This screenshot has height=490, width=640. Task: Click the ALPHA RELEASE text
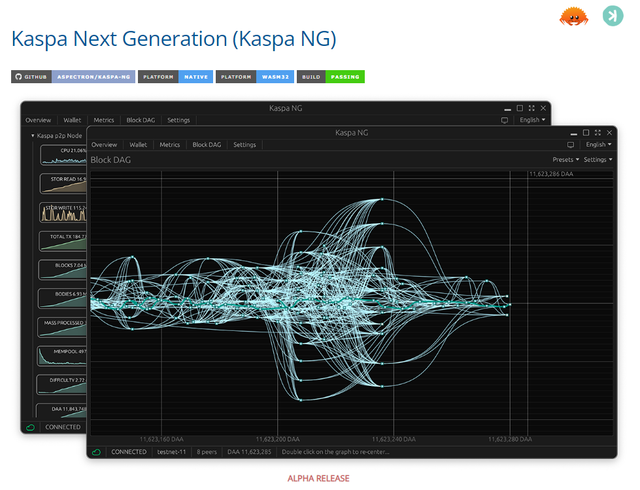click(318, 479)
